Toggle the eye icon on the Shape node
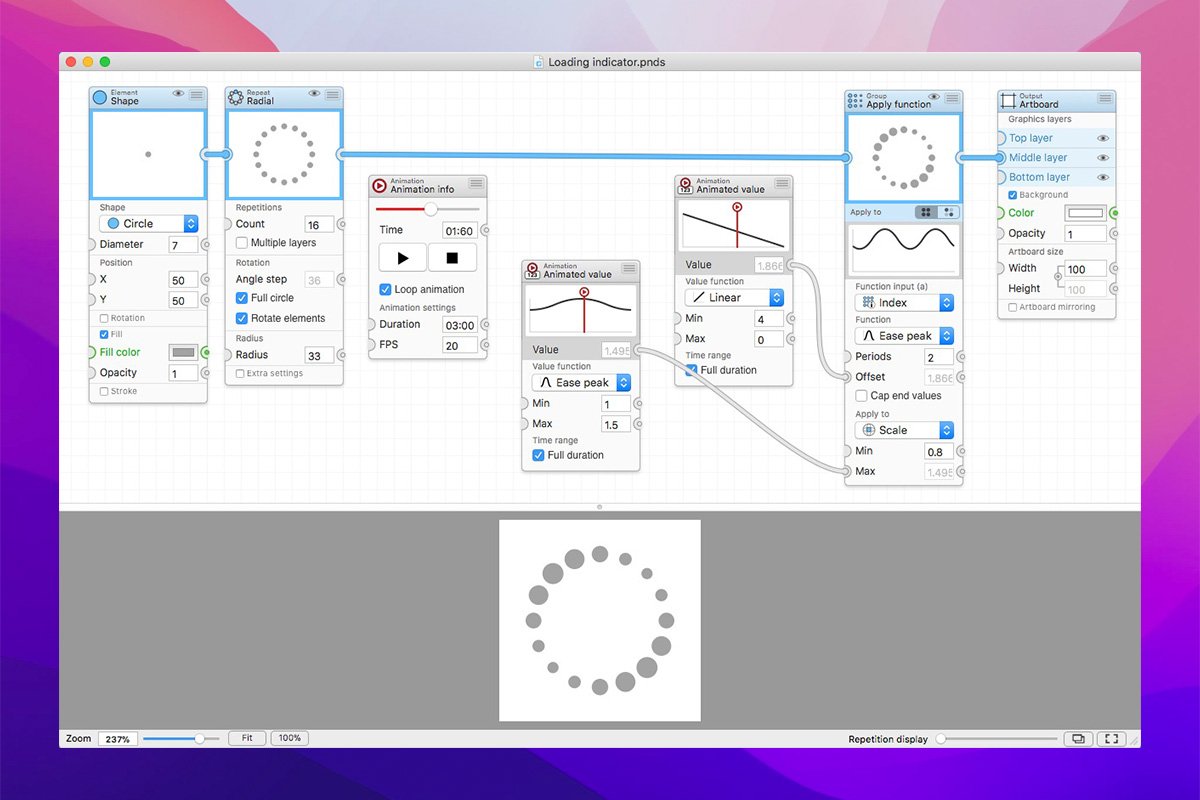This screenshot has height=800, width=1200. (x=178, y=94)
